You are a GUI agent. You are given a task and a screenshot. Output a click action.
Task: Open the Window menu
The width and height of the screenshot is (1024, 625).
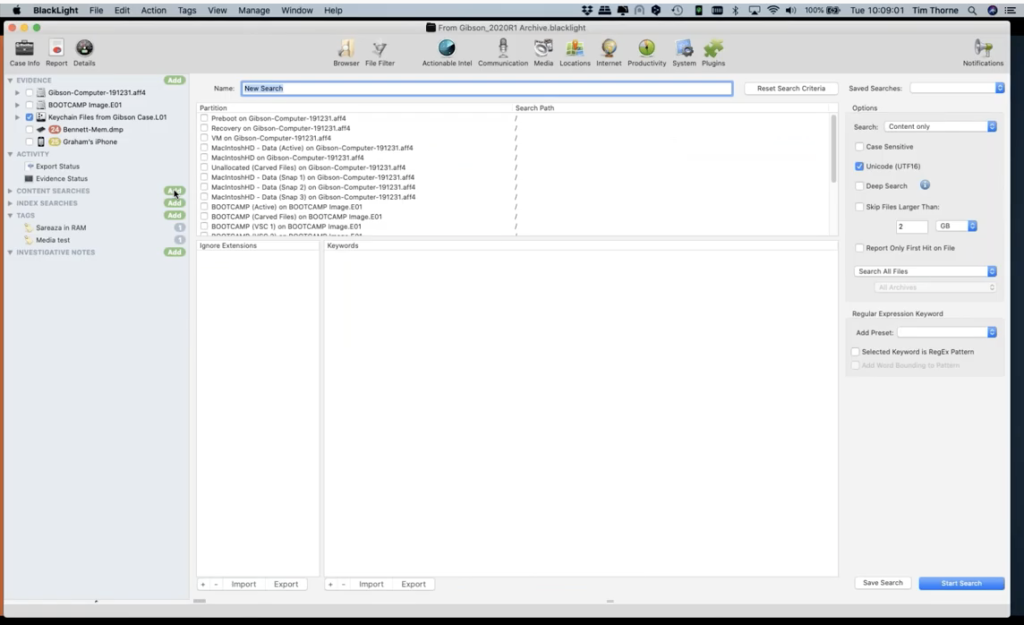(x=297, y=10)
